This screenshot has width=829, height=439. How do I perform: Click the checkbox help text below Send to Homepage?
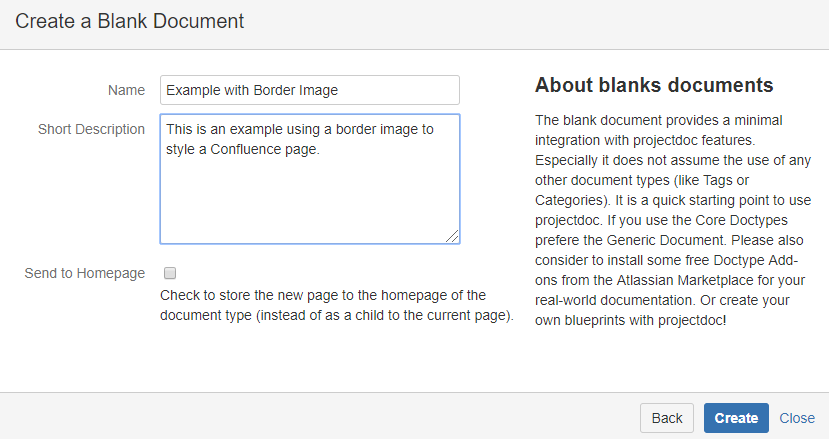click(336, 306)
